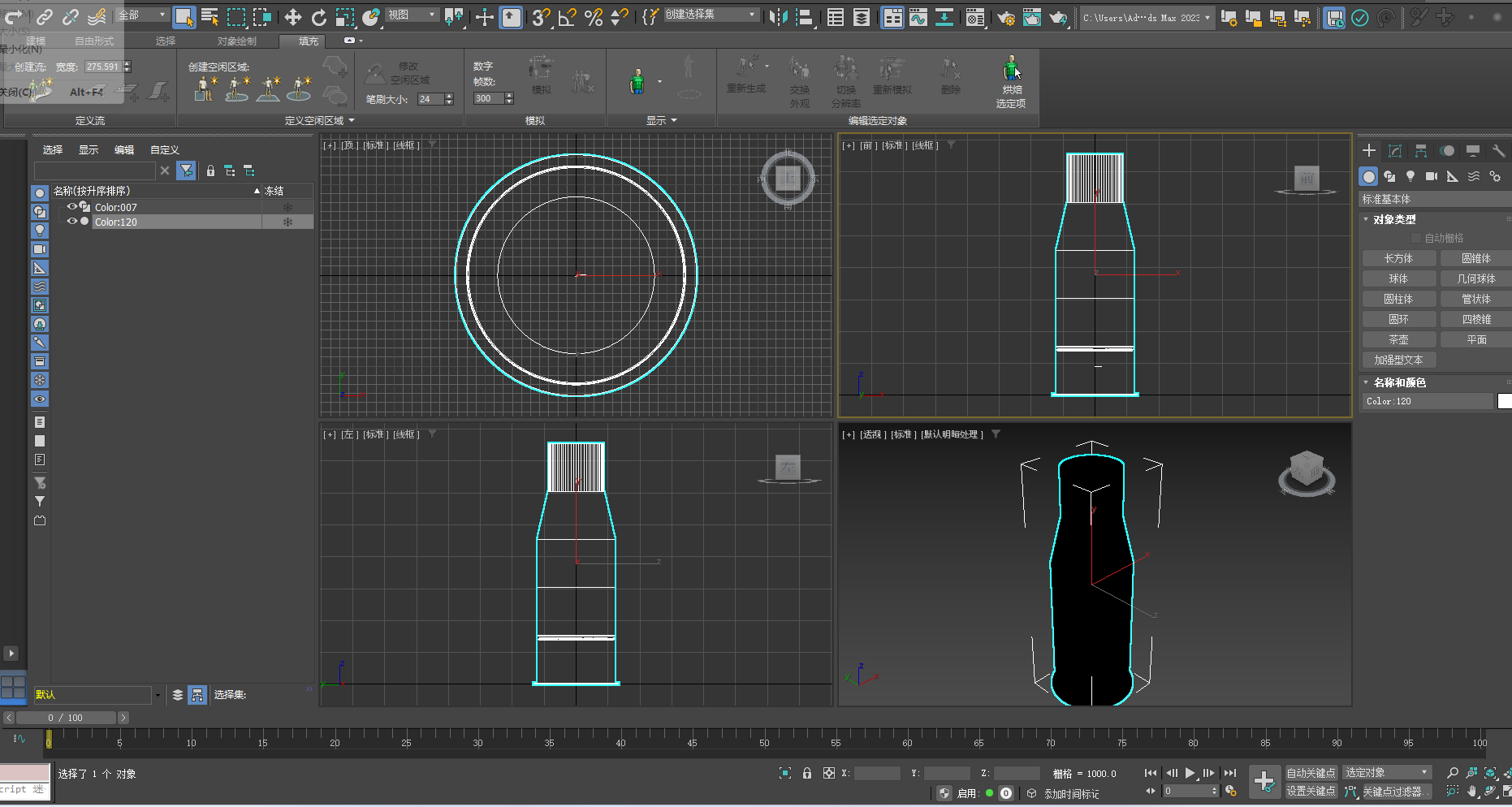
Task: Open the Render Setup teapot icon
Action: (x=1005, y=17)
